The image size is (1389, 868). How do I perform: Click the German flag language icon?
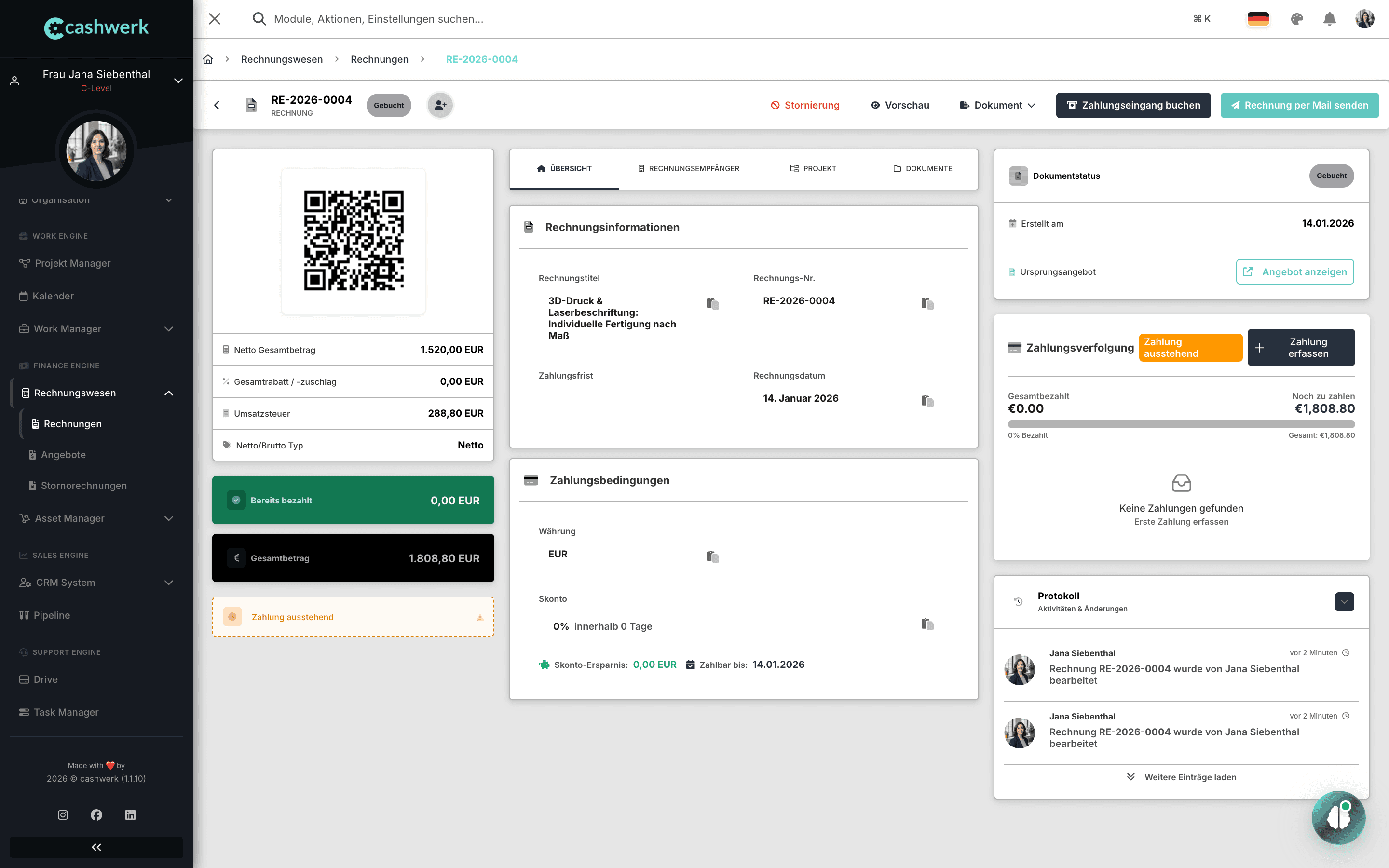click(1258, 18)
